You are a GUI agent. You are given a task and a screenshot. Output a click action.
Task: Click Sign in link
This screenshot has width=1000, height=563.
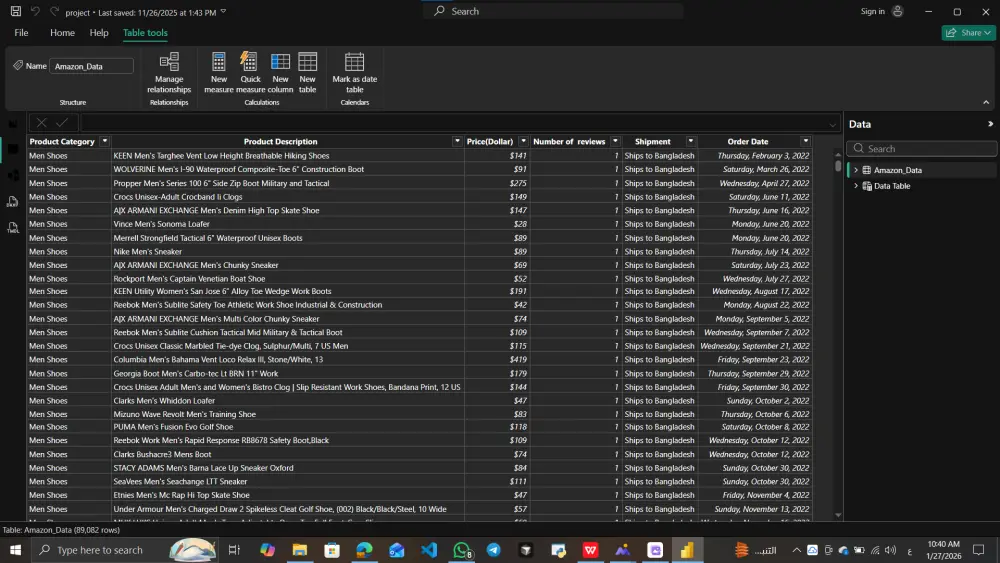tap(872, 11)
